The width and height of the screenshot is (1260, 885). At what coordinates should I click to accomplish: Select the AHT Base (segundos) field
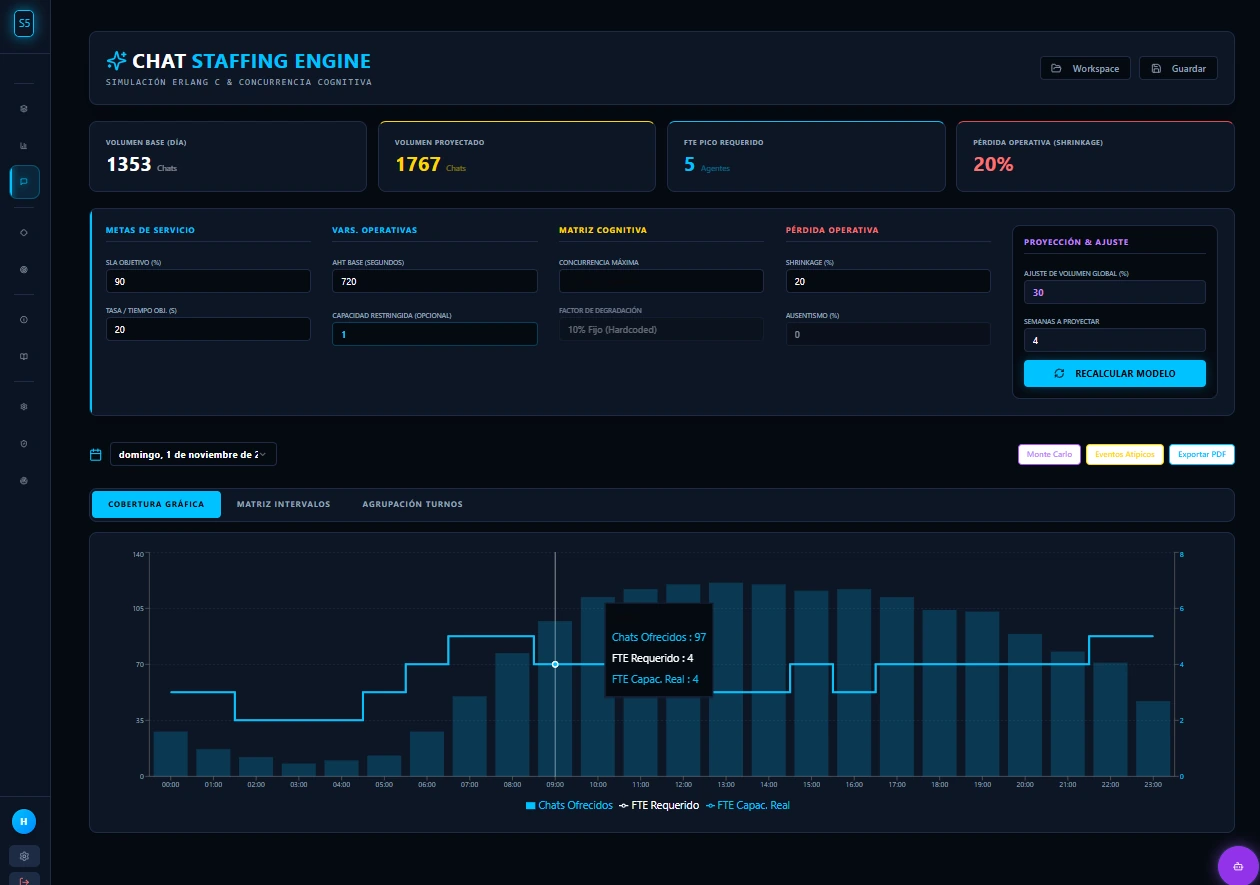[435, 281]
